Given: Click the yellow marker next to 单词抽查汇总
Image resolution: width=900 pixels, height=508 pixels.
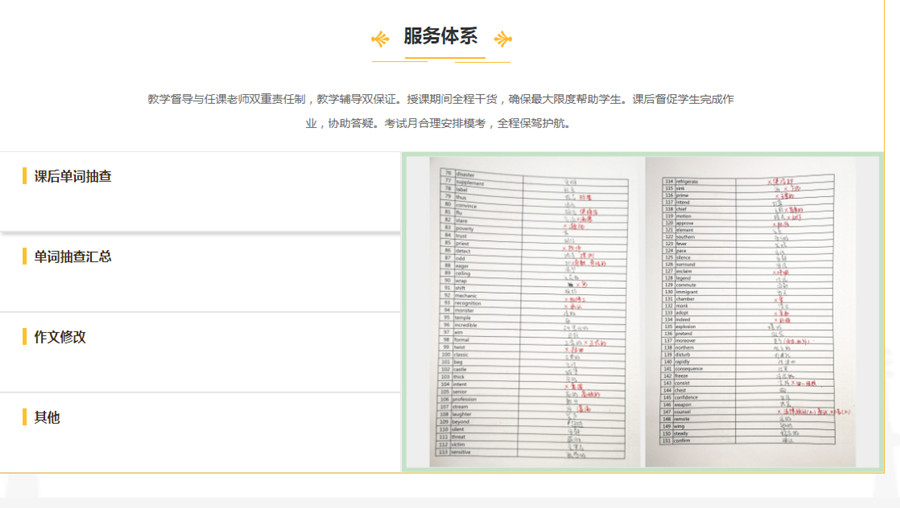Looking at the screenshot, I should (x=24, y=257).
